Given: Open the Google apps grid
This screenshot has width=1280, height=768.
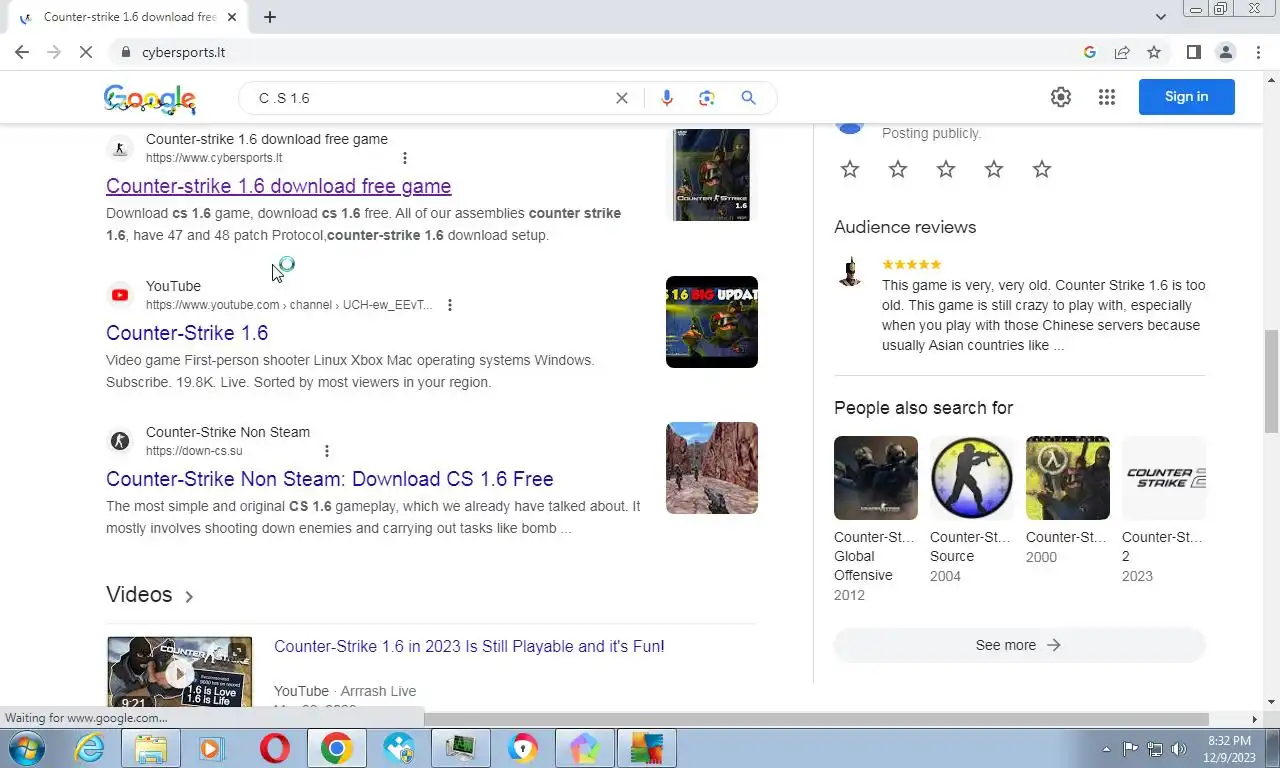Looking at the screenshot, I should pyautogui.click(x=1106, y=97).
